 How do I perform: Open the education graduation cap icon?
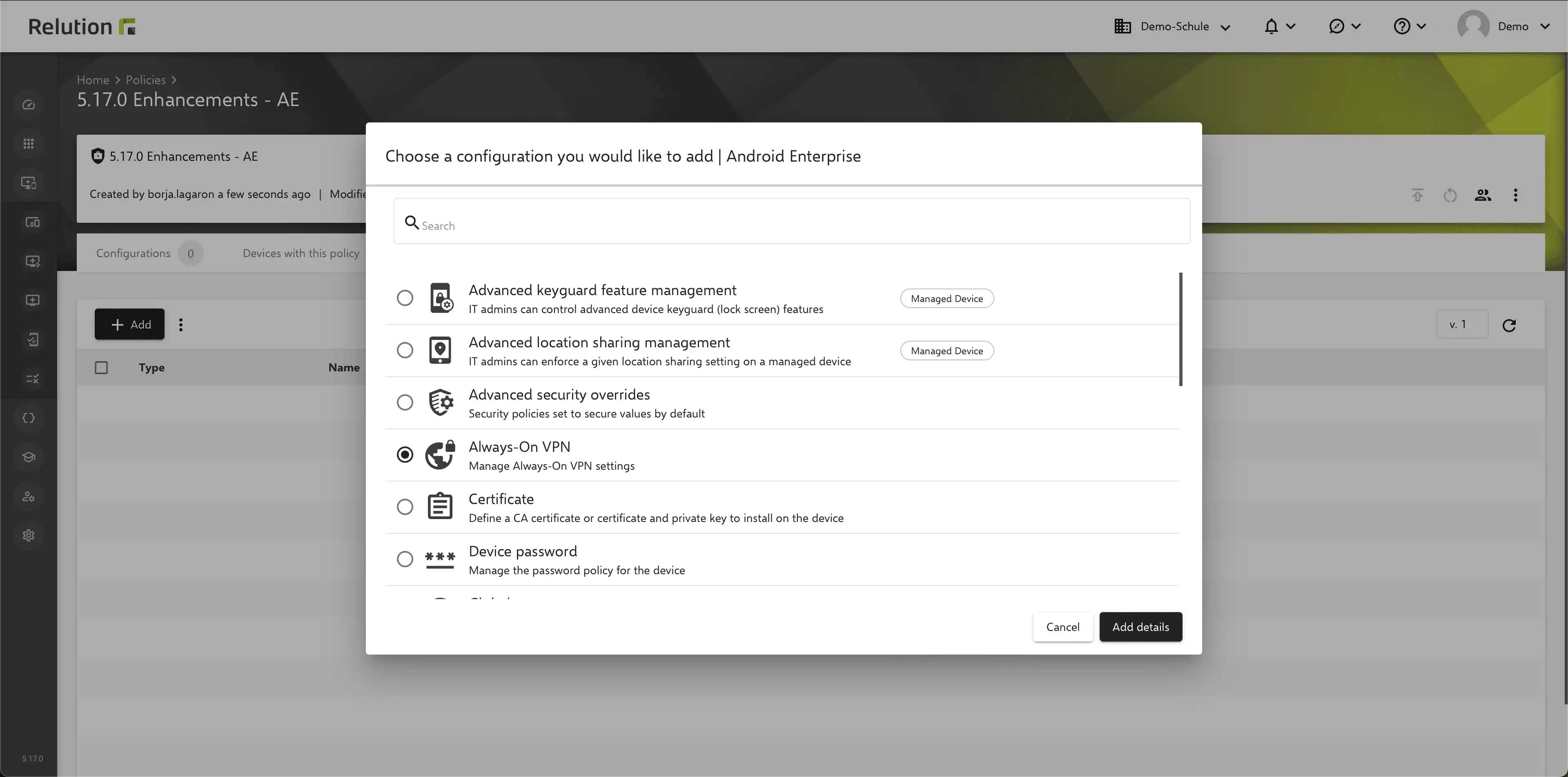(x=29, y=457)
